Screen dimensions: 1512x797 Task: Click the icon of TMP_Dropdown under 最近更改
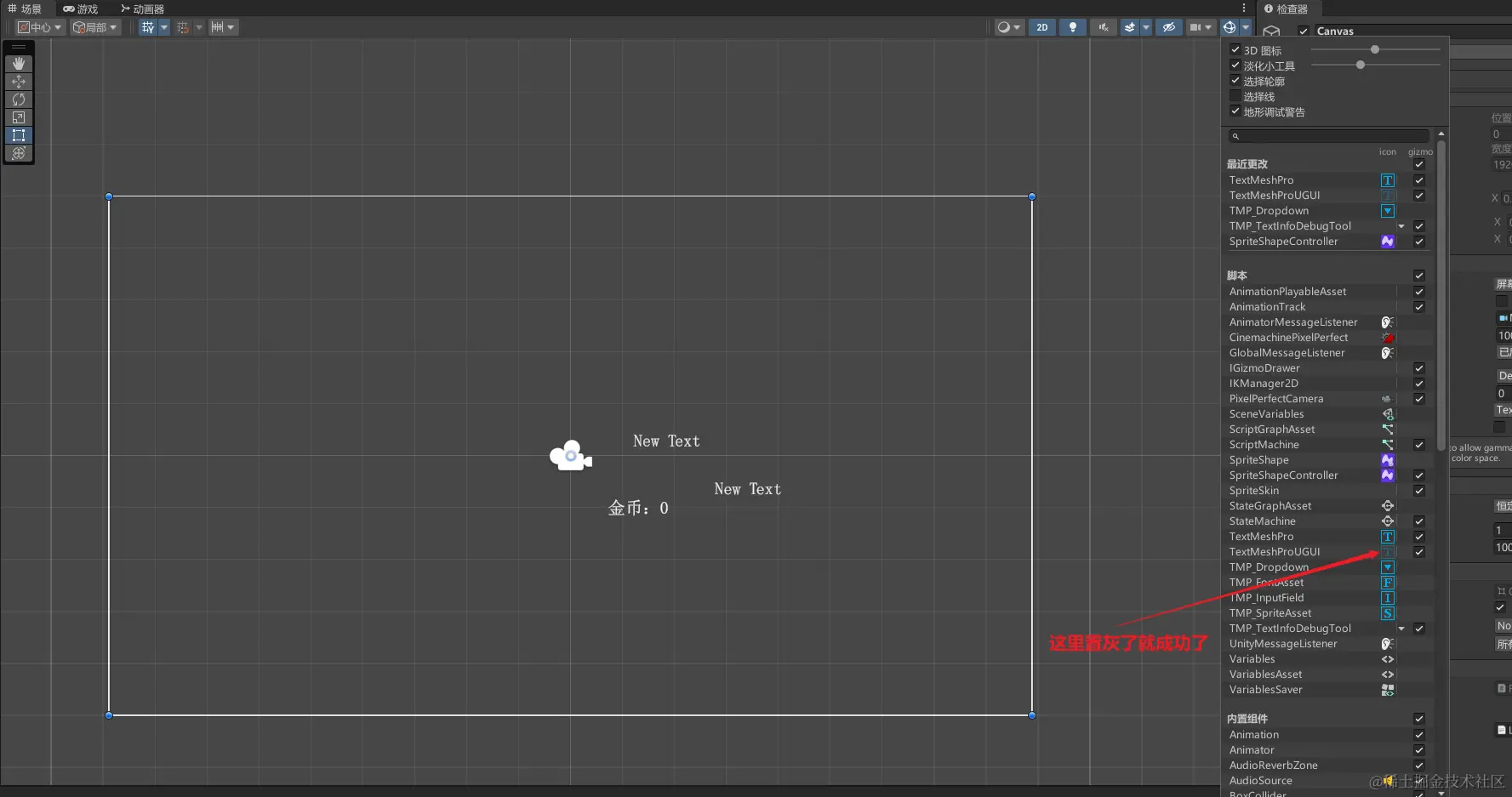1388,211
